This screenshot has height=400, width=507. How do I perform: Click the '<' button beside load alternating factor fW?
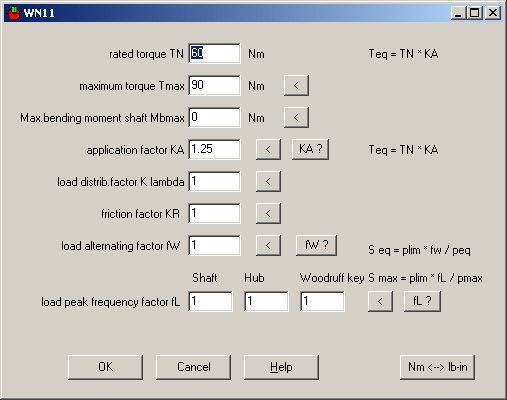(268, 245)
